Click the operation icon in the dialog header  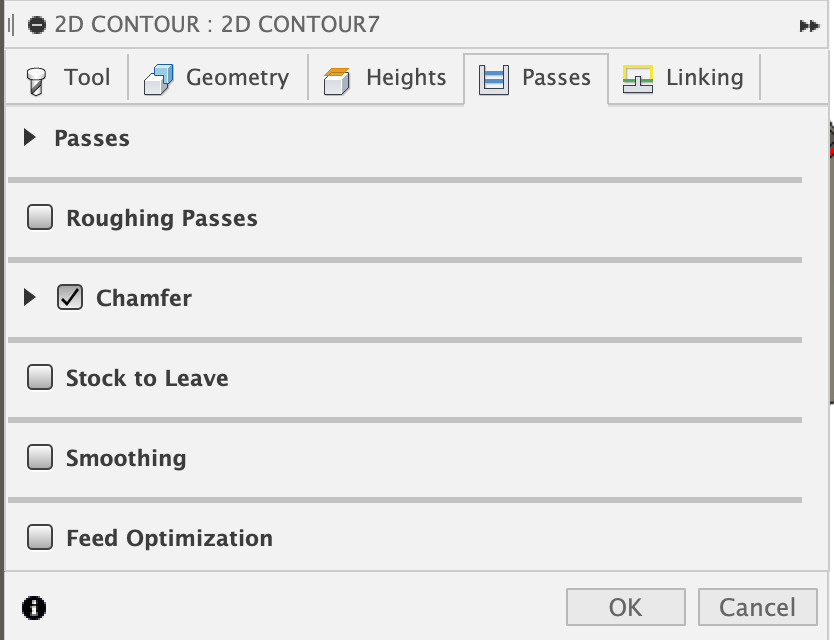(x=37, y=23)
